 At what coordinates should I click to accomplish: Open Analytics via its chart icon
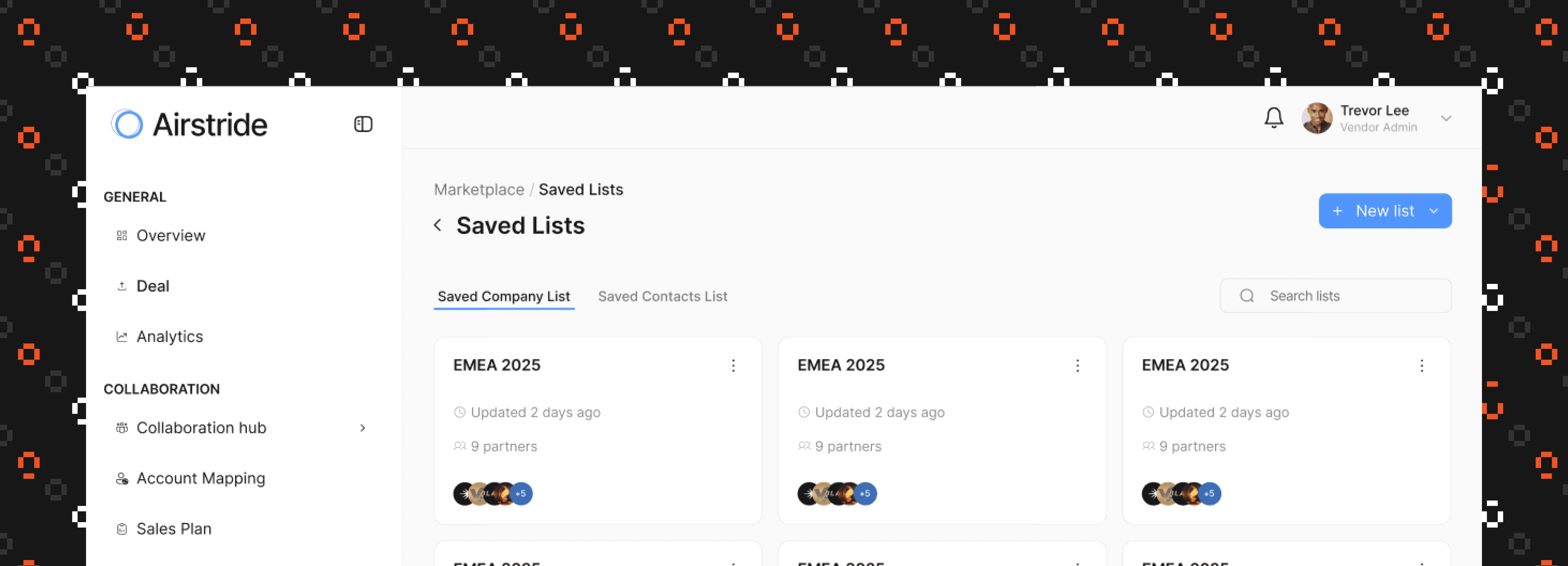point(122,336)
